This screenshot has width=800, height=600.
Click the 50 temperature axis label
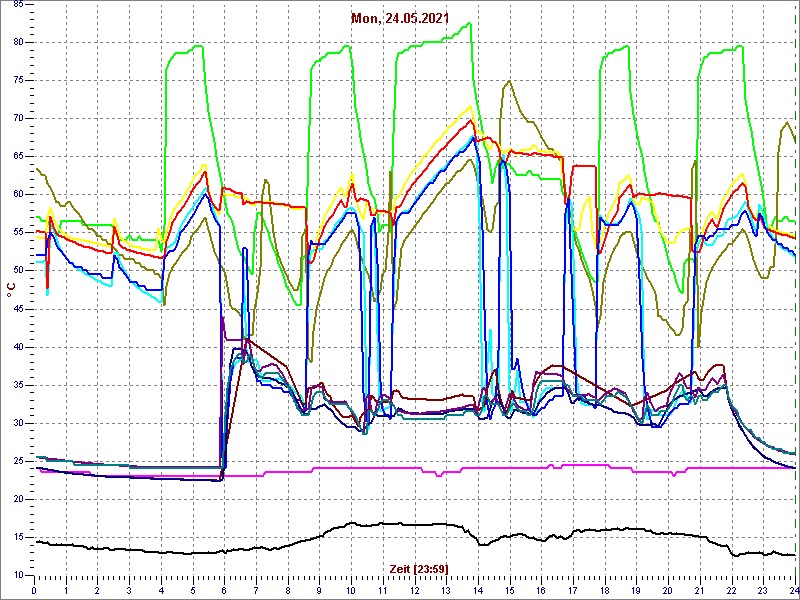coord(18,271)
